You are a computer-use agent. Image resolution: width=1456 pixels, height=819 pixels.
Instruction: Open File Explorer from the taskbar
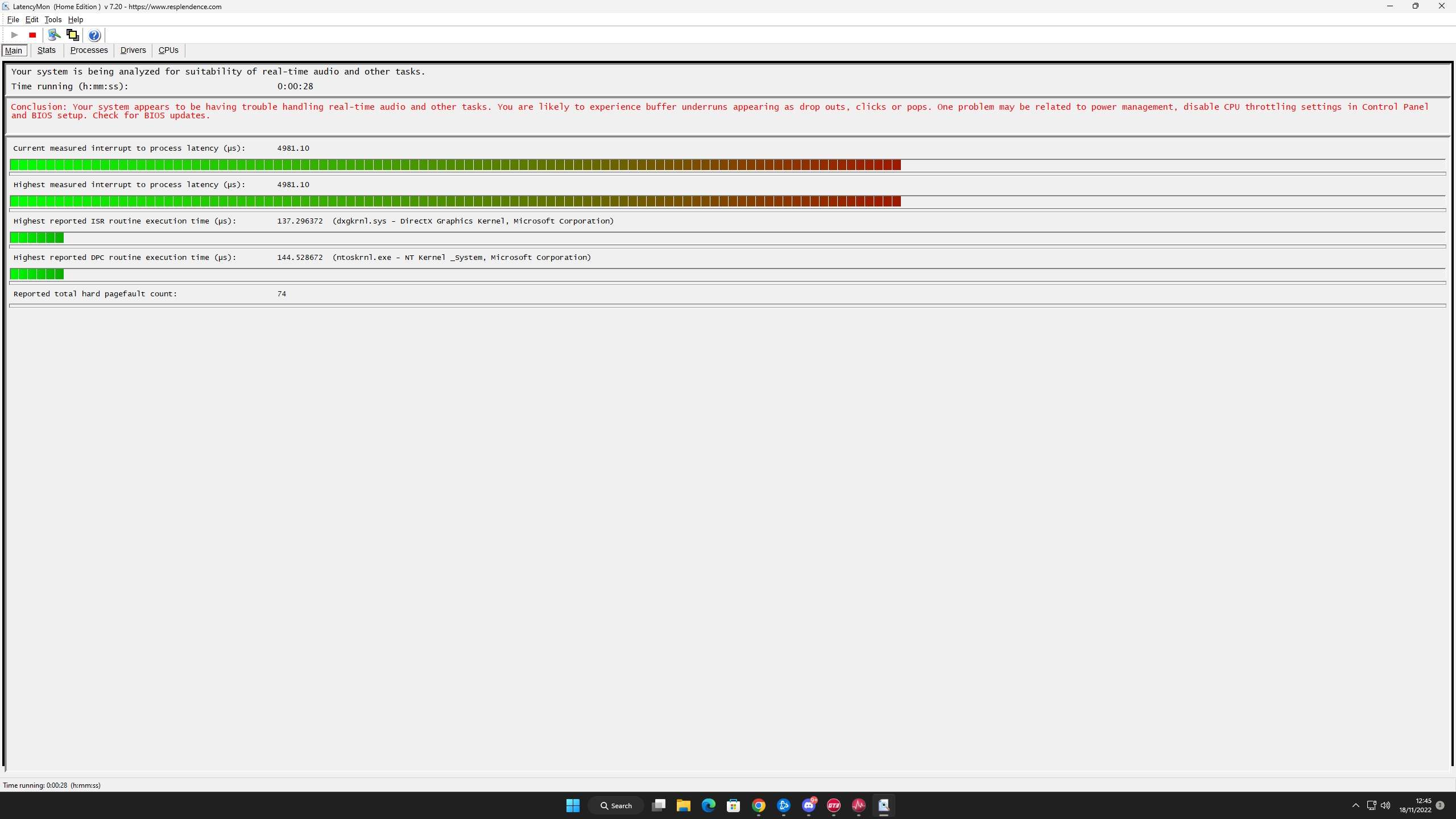pyautogui.click(x=684, y=805)
